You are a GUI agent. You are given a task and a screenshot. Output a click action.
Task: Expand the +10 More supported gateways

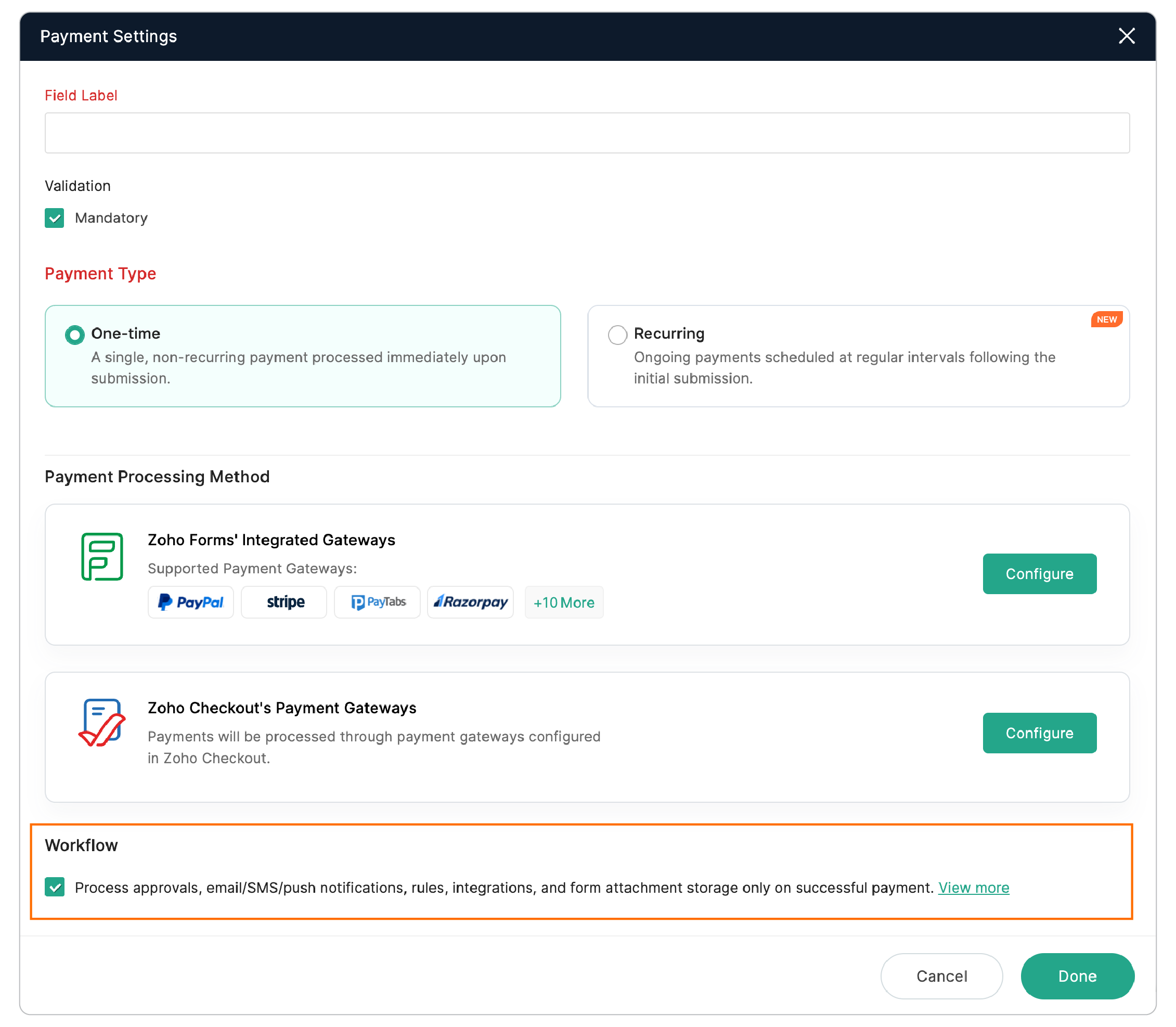(564, 602)
